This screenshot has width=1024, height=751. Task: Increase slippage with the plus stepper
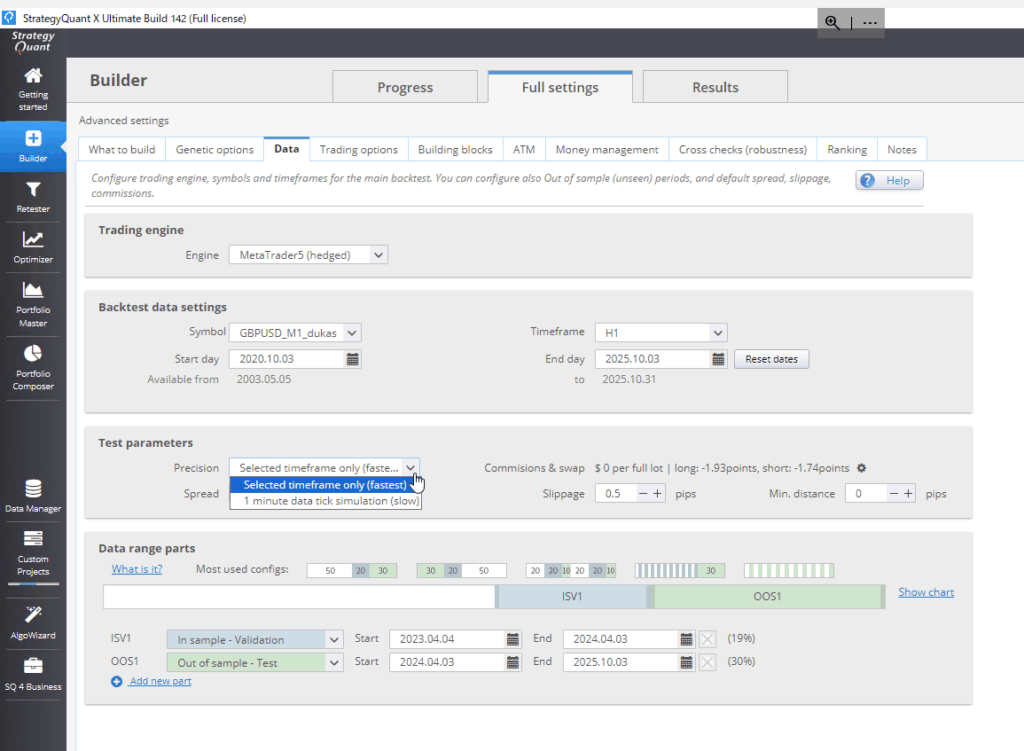[x=657, y=493]
